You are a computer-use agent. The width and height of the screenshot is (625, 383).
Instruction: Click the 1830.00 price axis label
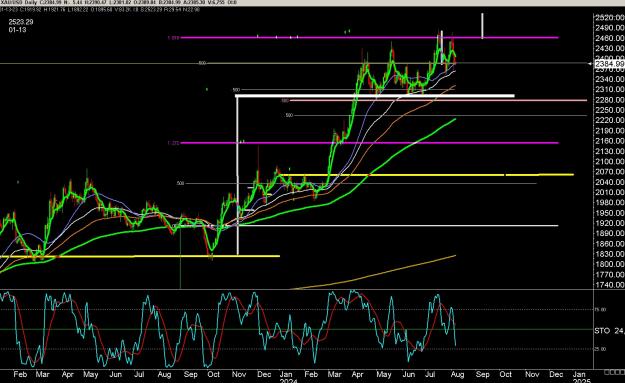pyautogui.click(x=609, y=254)
